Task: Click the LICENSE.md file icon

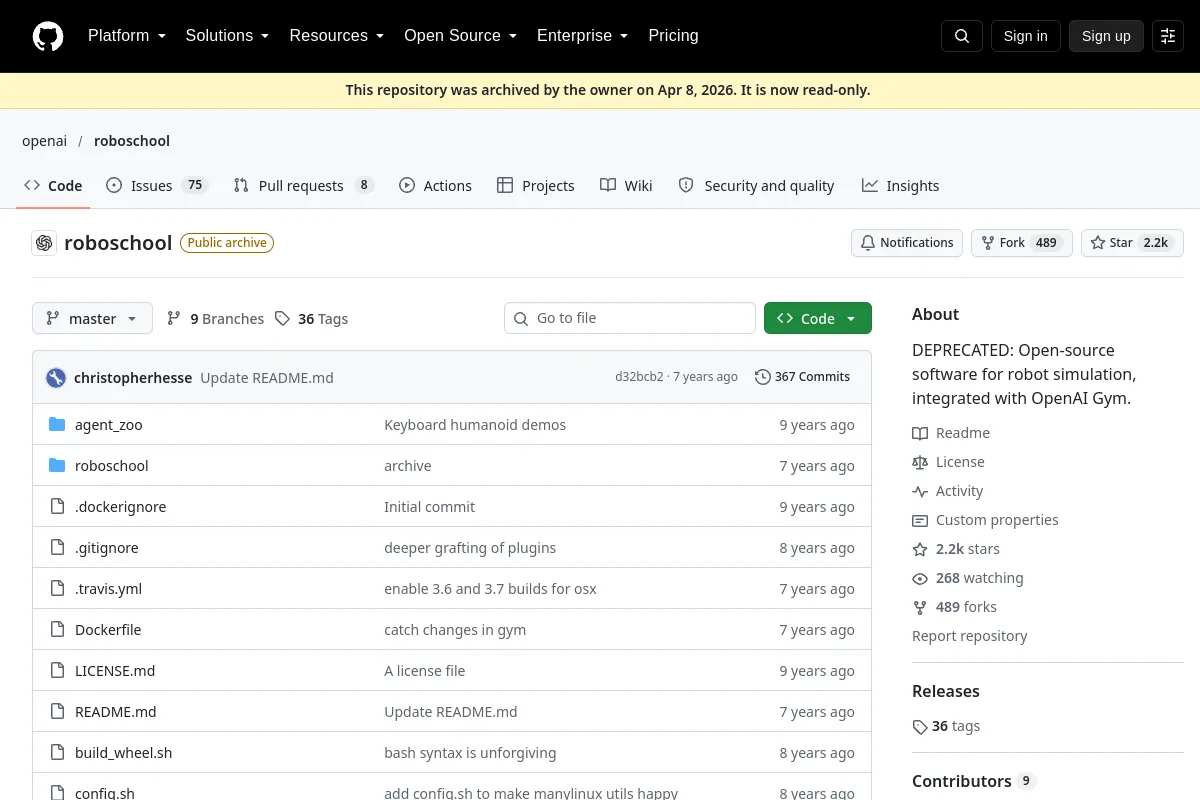Action: point(57,671)
